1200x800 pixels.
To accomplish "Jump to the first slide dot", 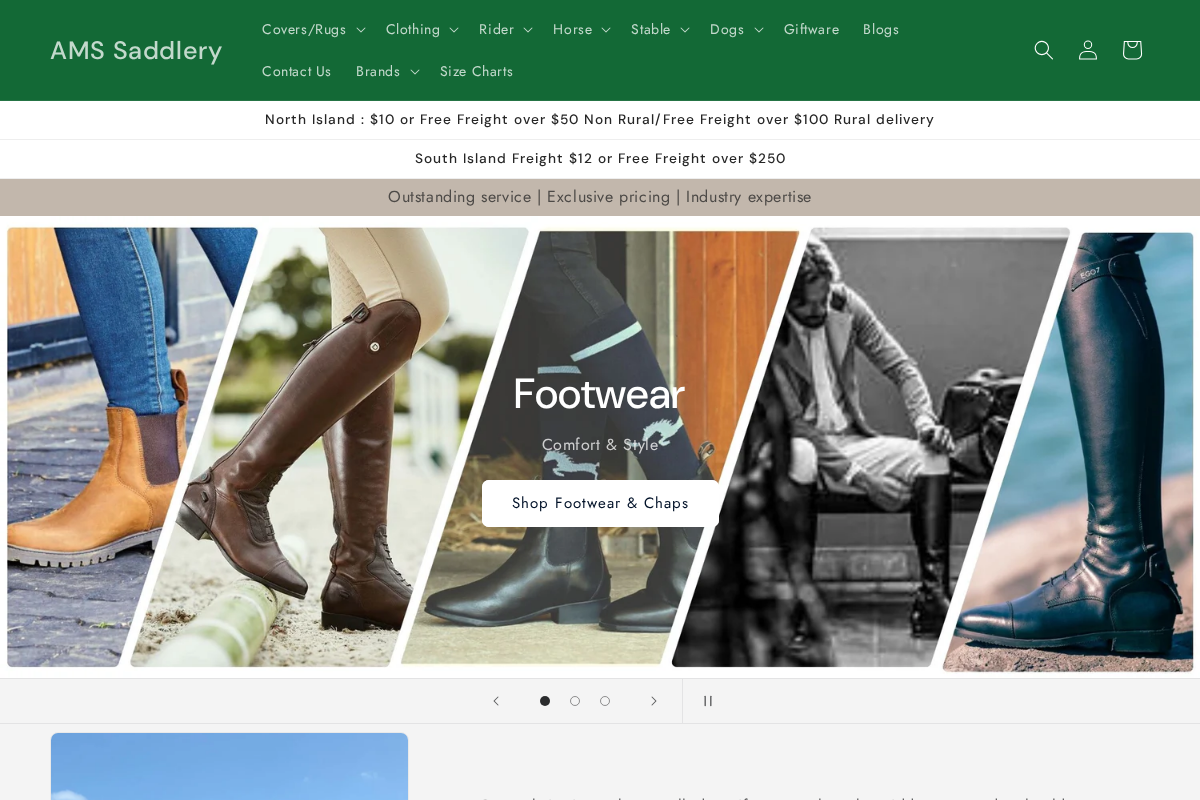I will [x=545, y=701].
